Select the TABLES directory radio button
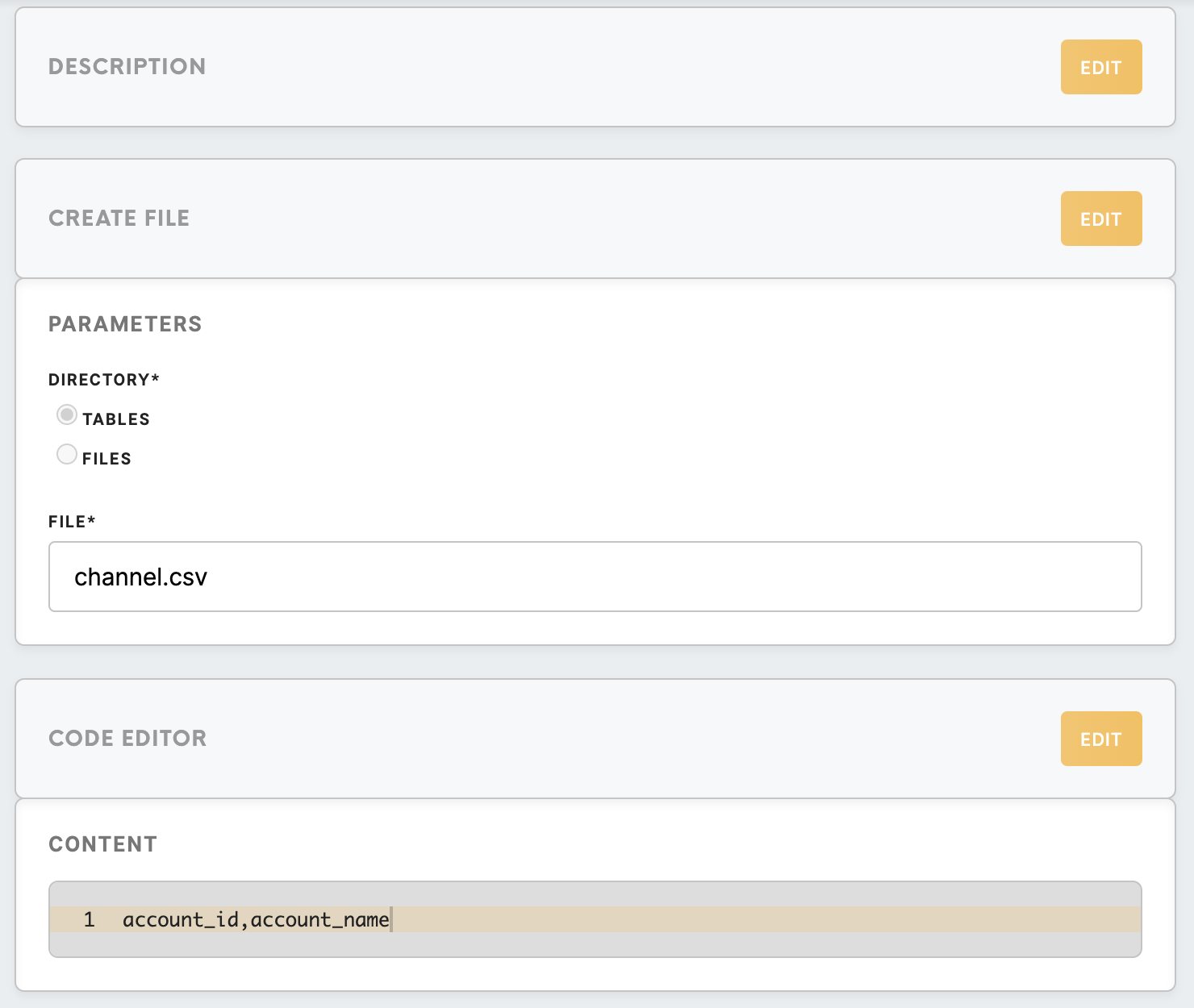This screenshot has height=1008, width=1194. pyautogui.click(x=67, y=415)
